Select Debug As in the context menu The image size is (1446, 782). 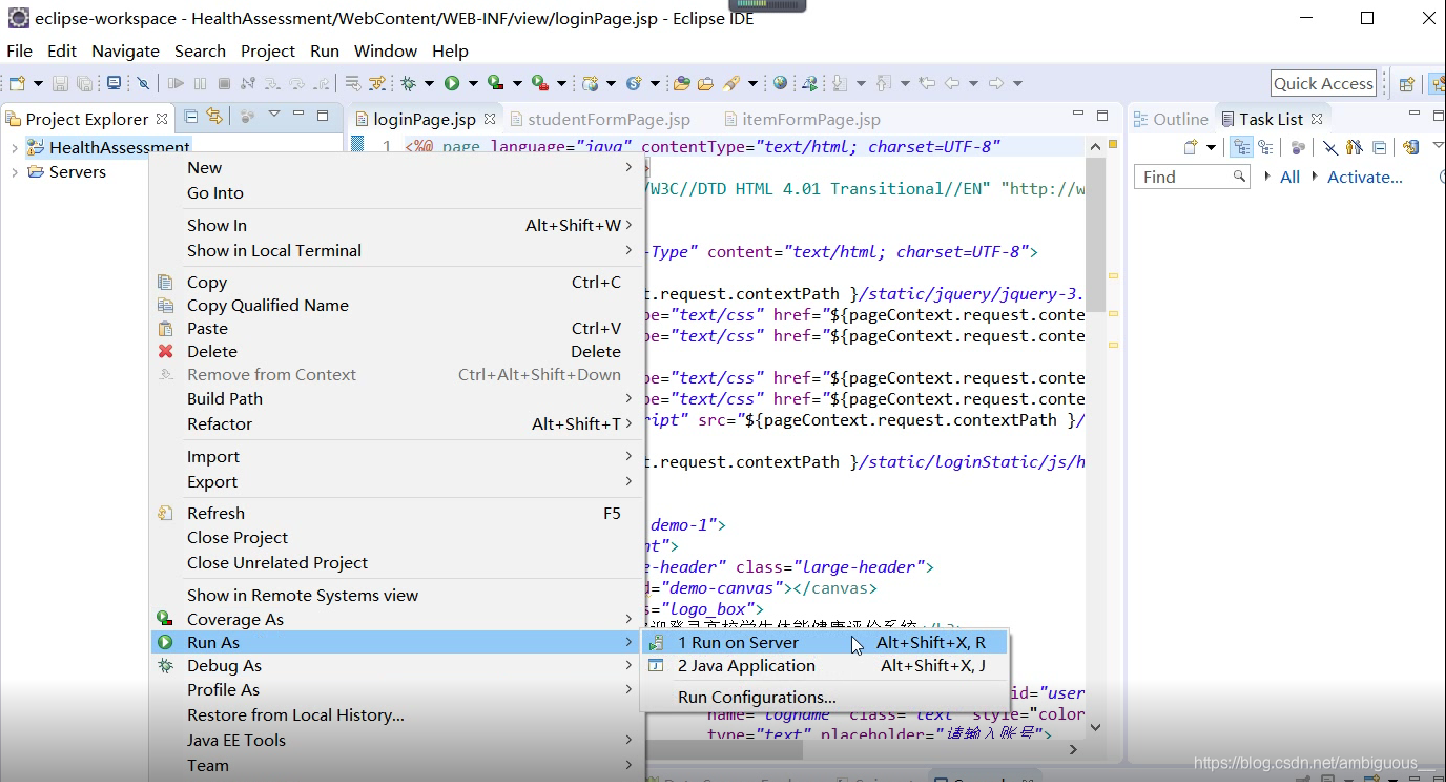tap(398, 666)
